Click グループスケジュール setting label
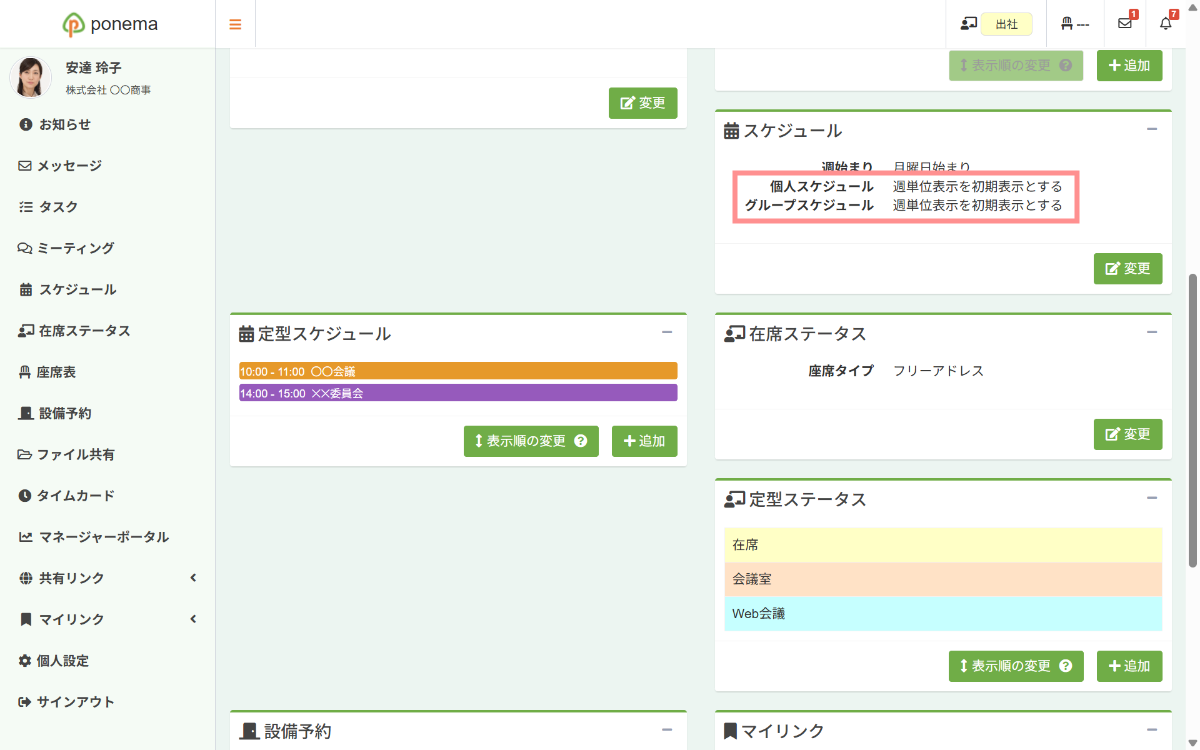Viewport: 1200px width, 750px height. pos(809,205)
